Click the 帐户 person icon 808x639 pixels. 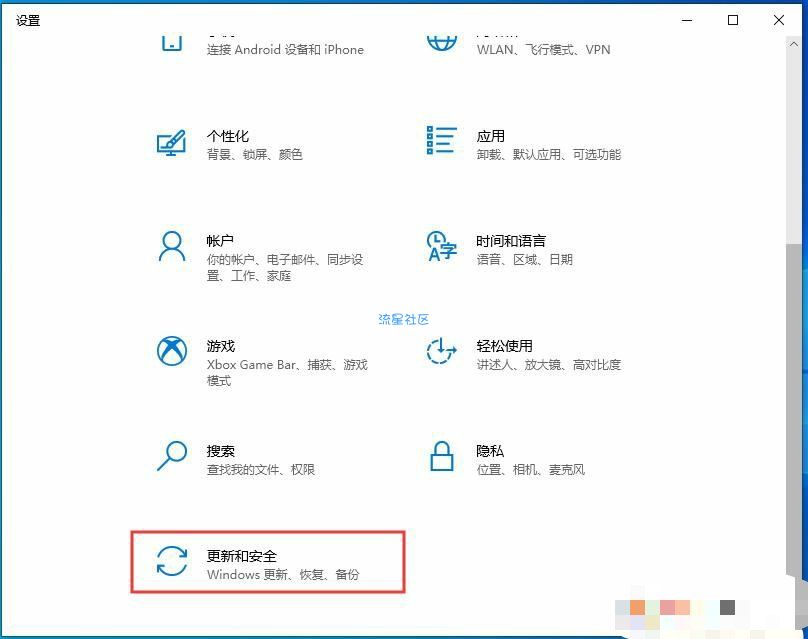[172, 247]
